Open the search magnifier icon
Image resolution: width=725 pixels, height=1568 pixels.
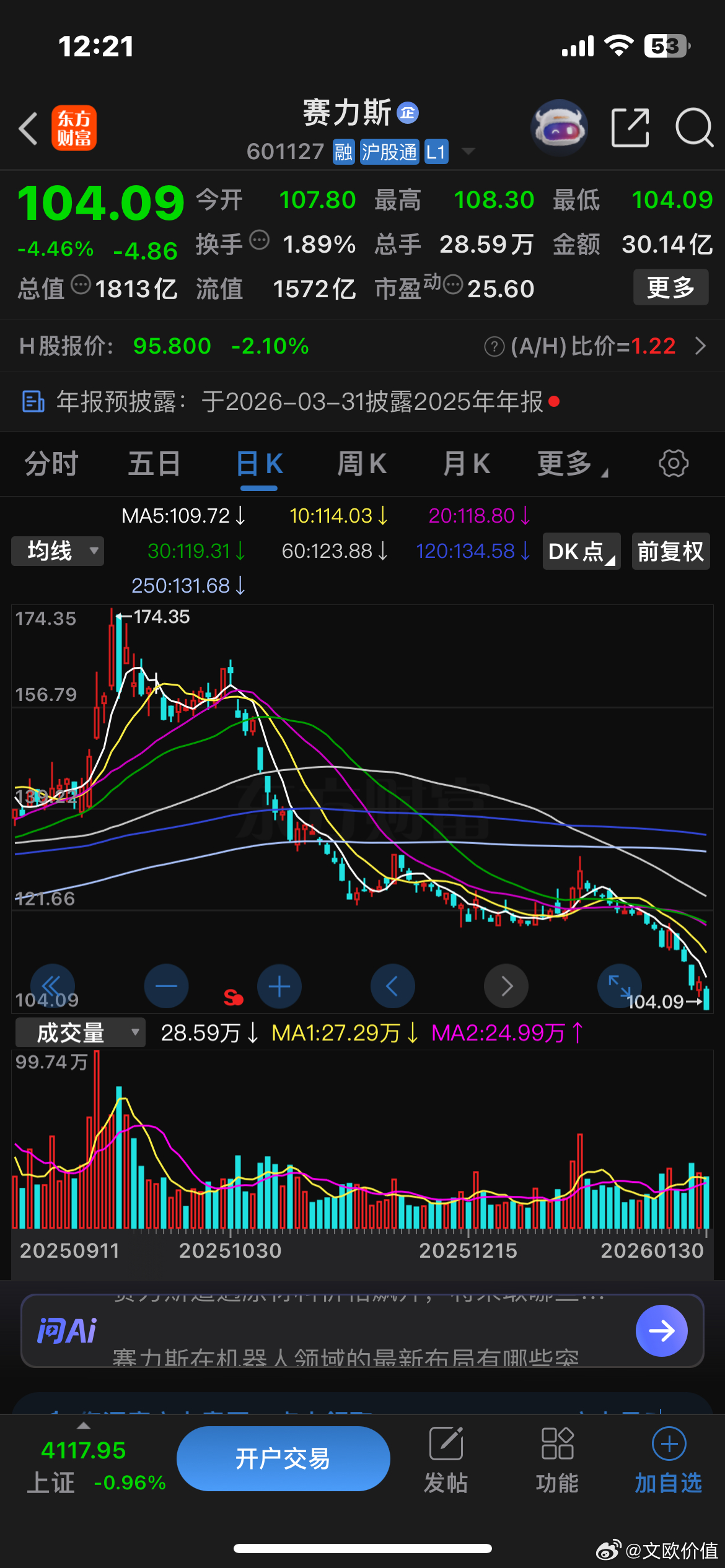coord(694,128)
